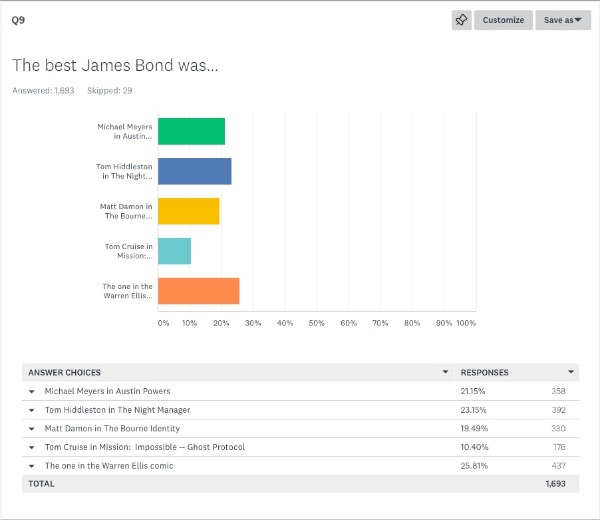Pin question Q9 with the pushpin icon
The image size is (600, 520).
461,20
